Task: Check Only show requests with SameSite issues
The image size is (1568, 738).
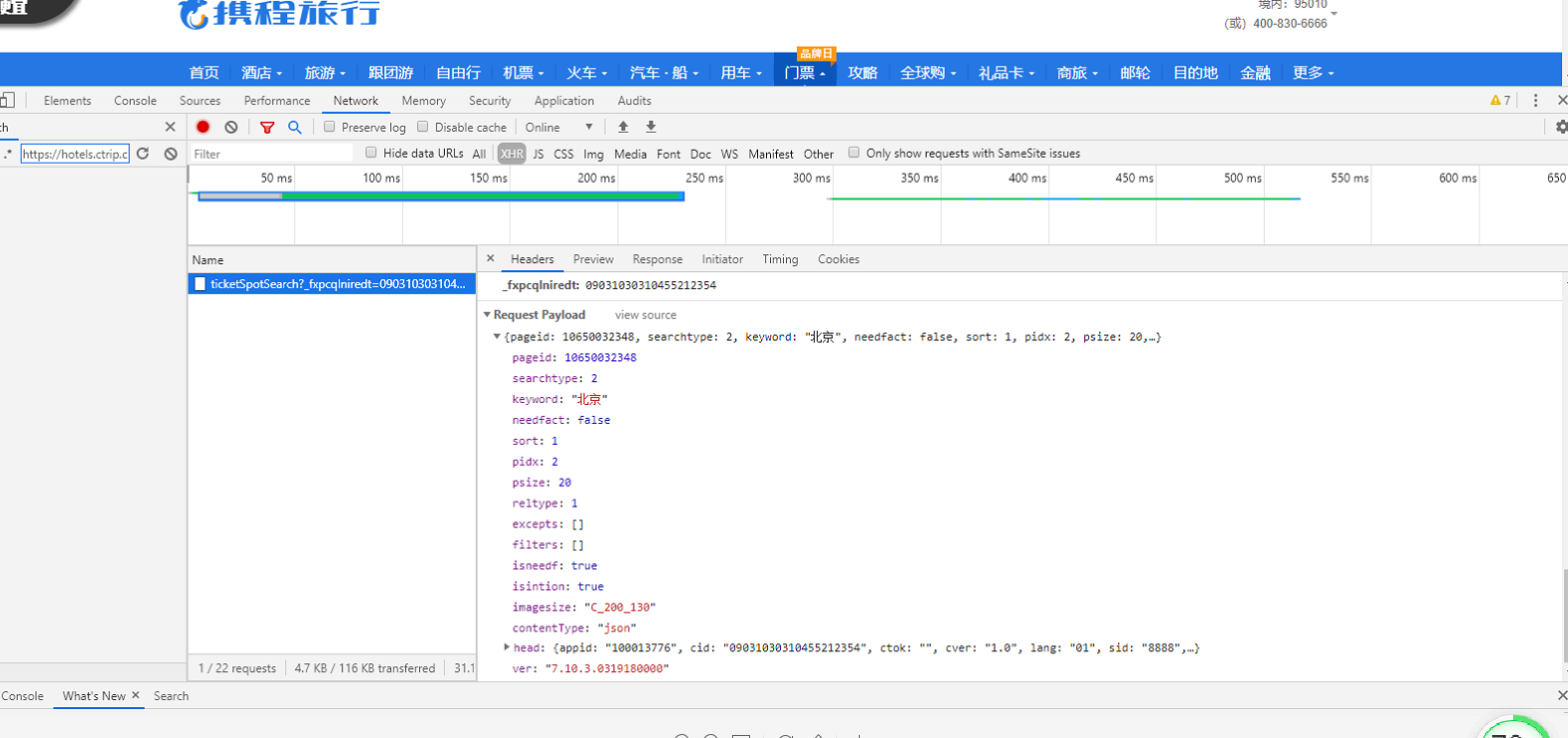Action: click(854, 153)
